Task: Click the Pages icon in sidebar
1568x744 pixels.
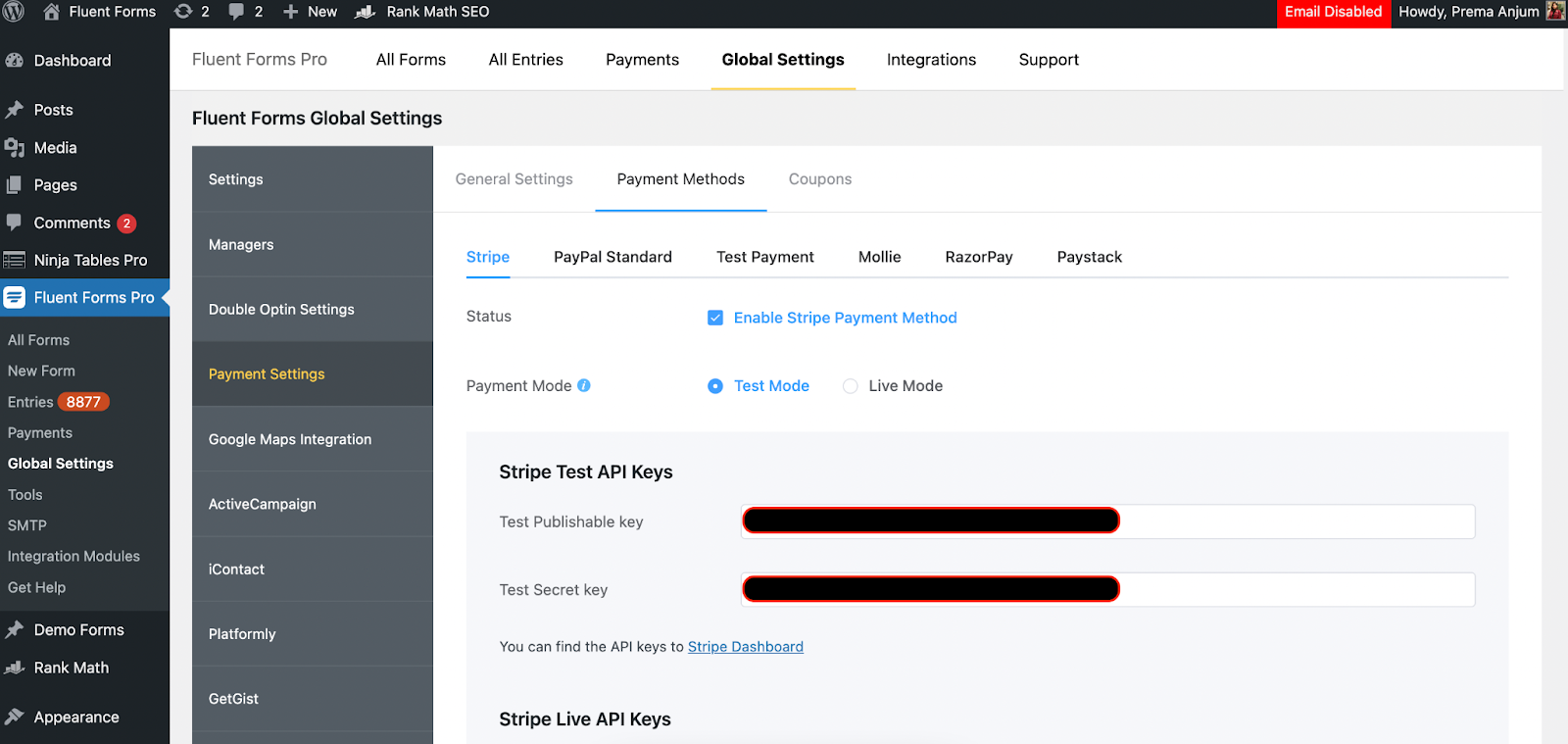Action: click(14, 185)
